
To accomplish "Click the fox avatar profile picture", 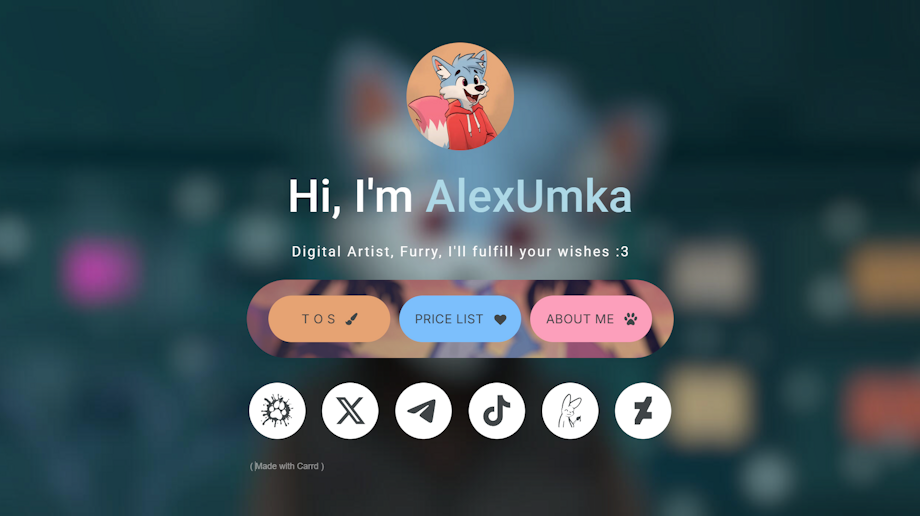I will coord(460,96).
